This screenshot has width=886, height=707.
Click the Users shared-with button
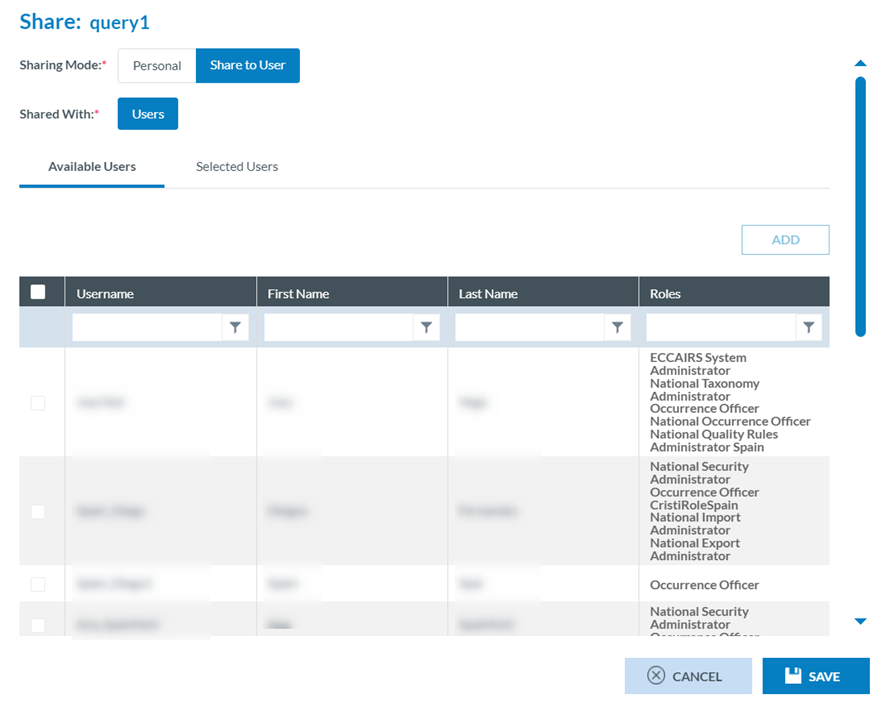click(x=148, y=114)
